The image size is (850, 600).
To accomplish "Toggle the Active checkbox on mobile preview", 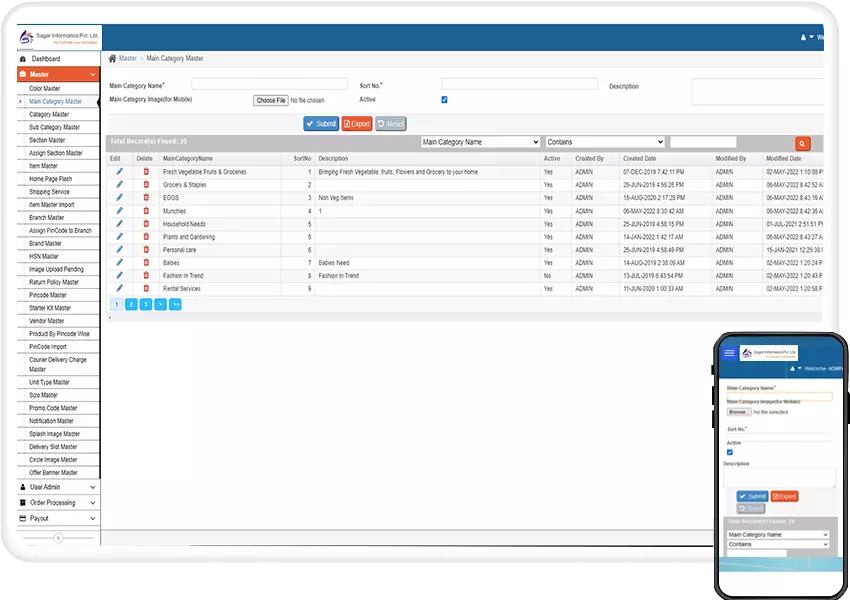I will pyautogui.click(x=730, y=452).
